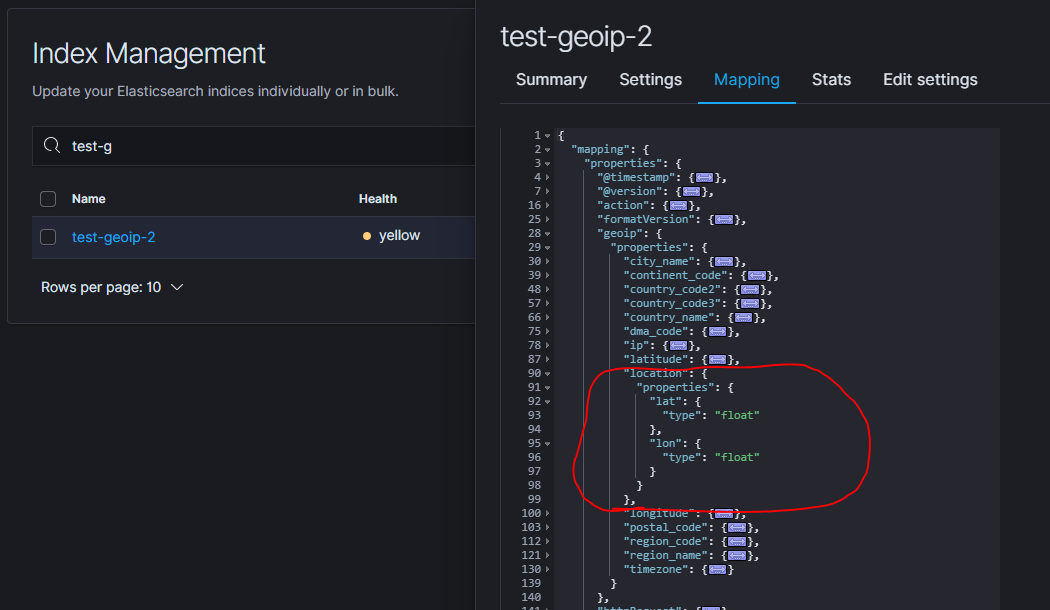The height and width of the screenshot is (610, 1050).
Task: Open the Edit settings tab
Action: pyautogui.click(x=930, y=80)
